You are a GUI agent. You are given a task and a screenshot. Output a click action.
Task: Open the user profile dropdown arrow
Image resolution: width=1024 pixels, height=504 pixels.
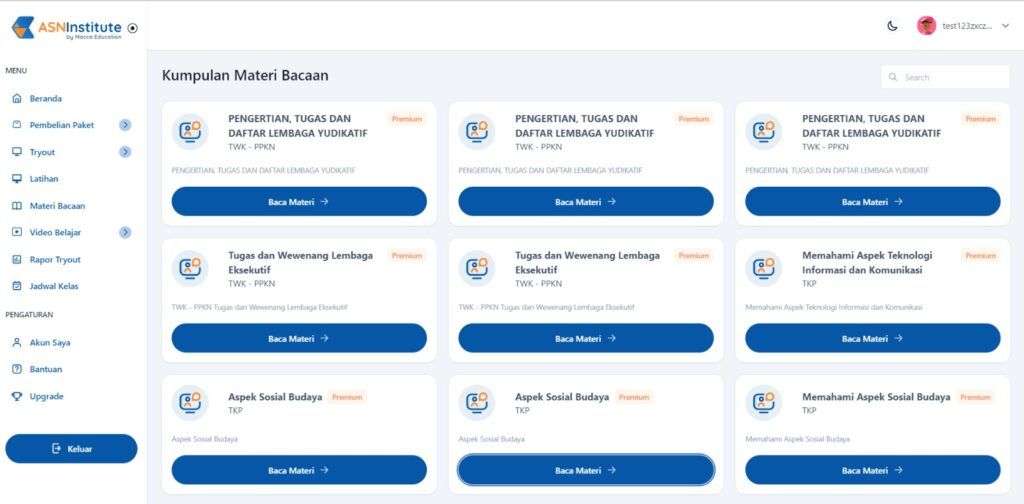1005,26
